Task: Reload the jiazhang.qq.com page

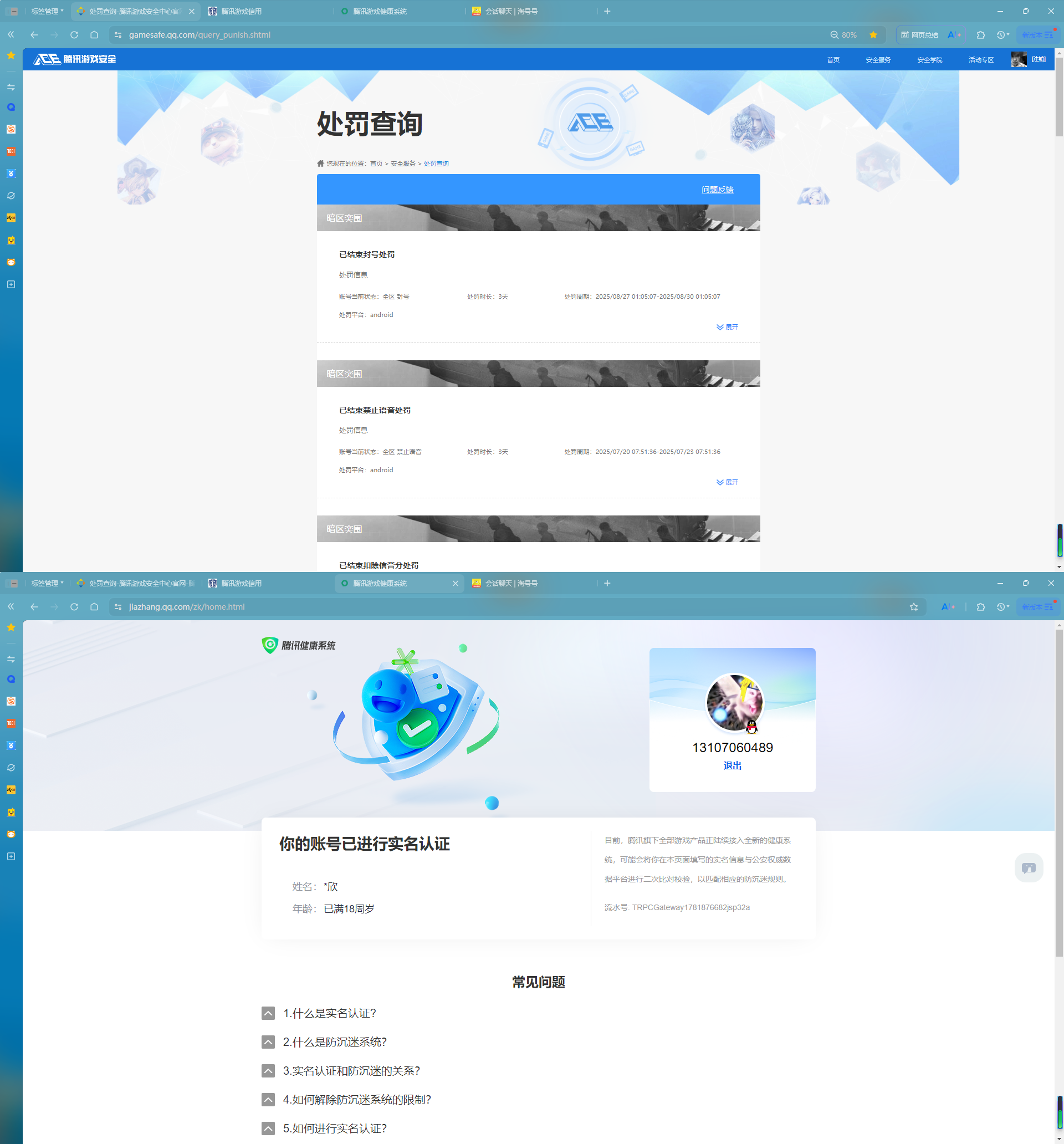Action: point(74,607)
